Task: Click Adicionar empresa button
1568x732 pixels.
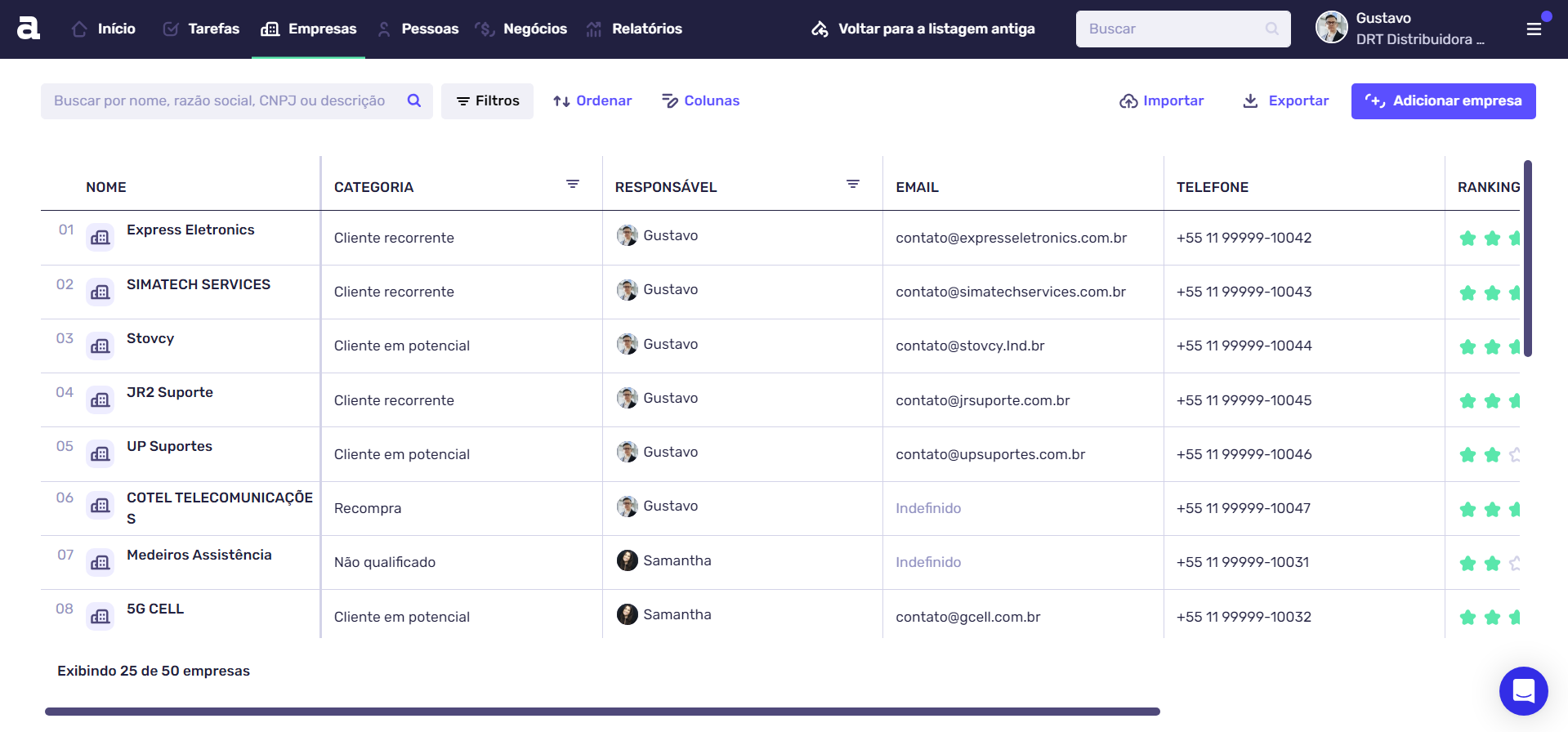Action: click(x=1443, y=101)
